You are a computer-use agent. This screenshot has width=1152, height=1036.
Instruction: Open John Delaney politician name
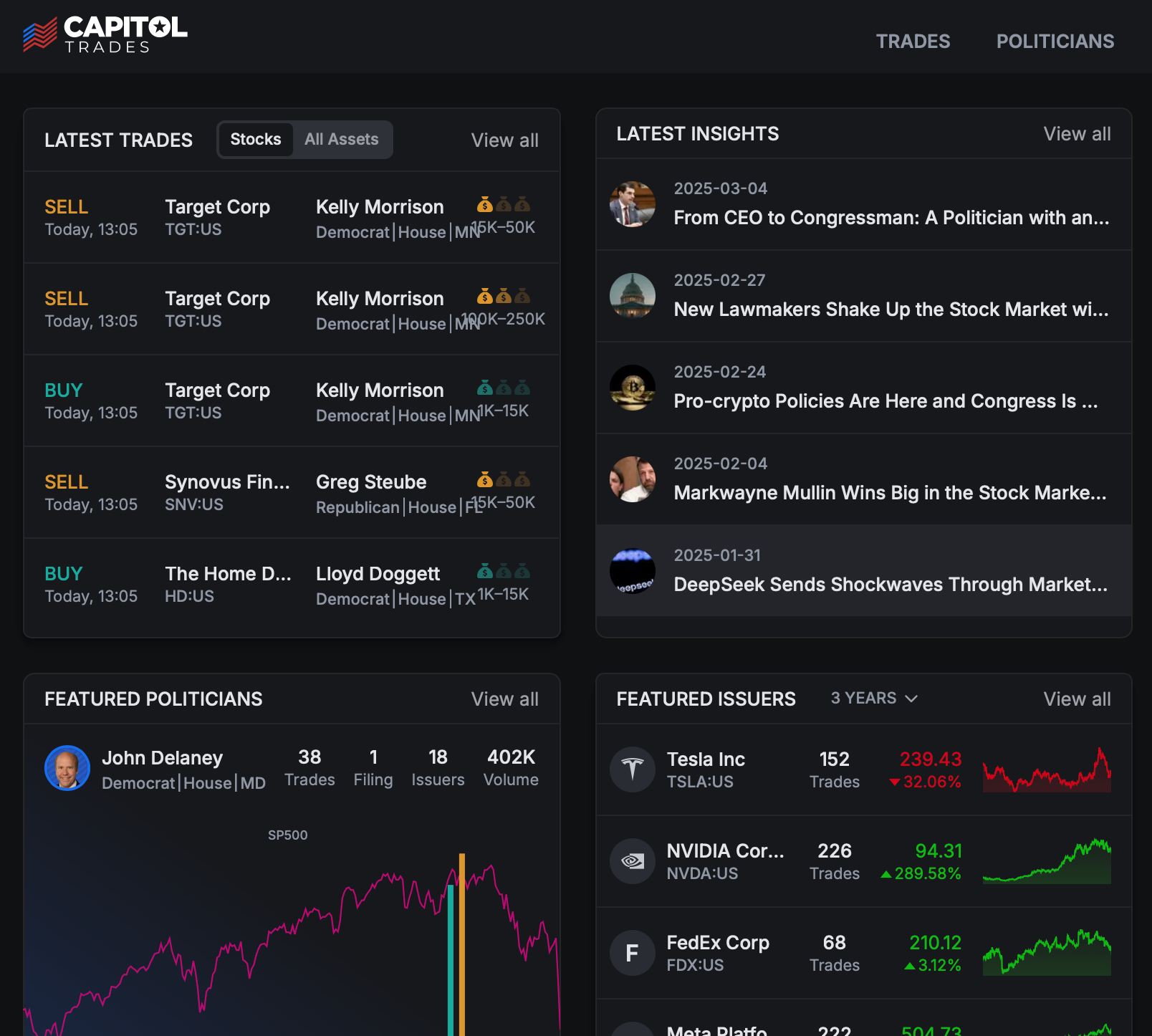[x=162, y=758]
